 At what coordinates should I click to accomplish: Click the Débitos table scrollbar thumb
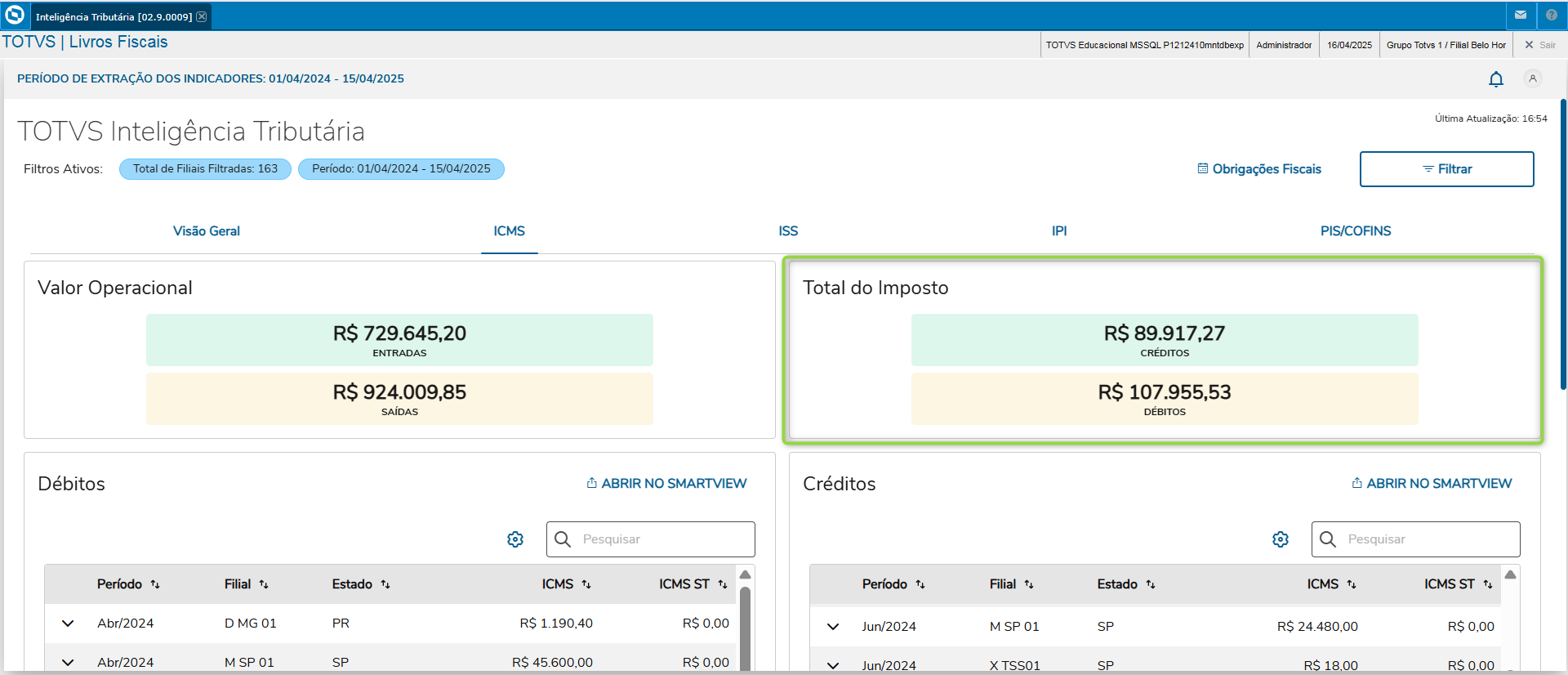tap(745, 628)
